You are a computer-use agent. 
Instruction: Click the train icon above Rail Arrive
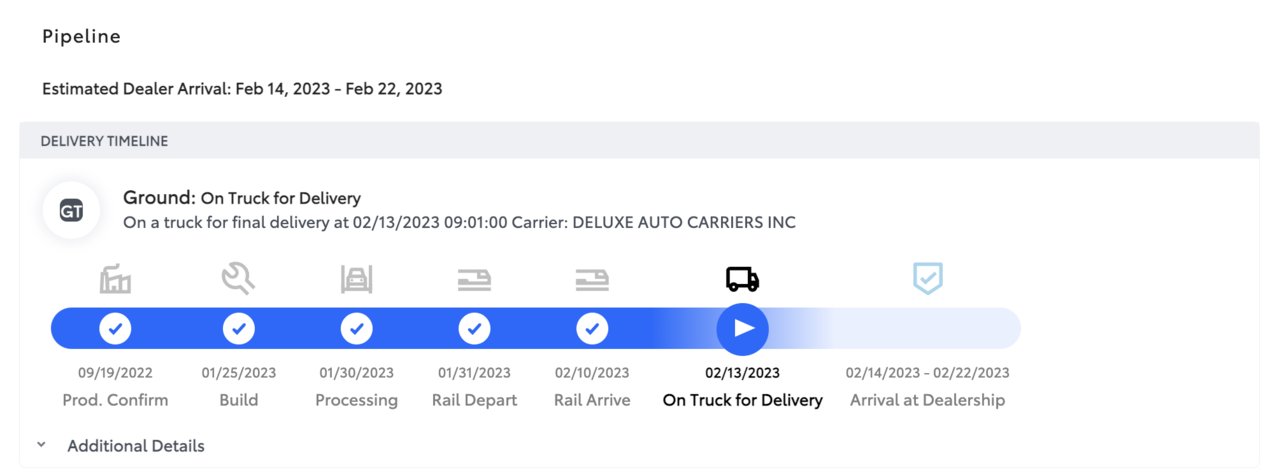[592, 280]
